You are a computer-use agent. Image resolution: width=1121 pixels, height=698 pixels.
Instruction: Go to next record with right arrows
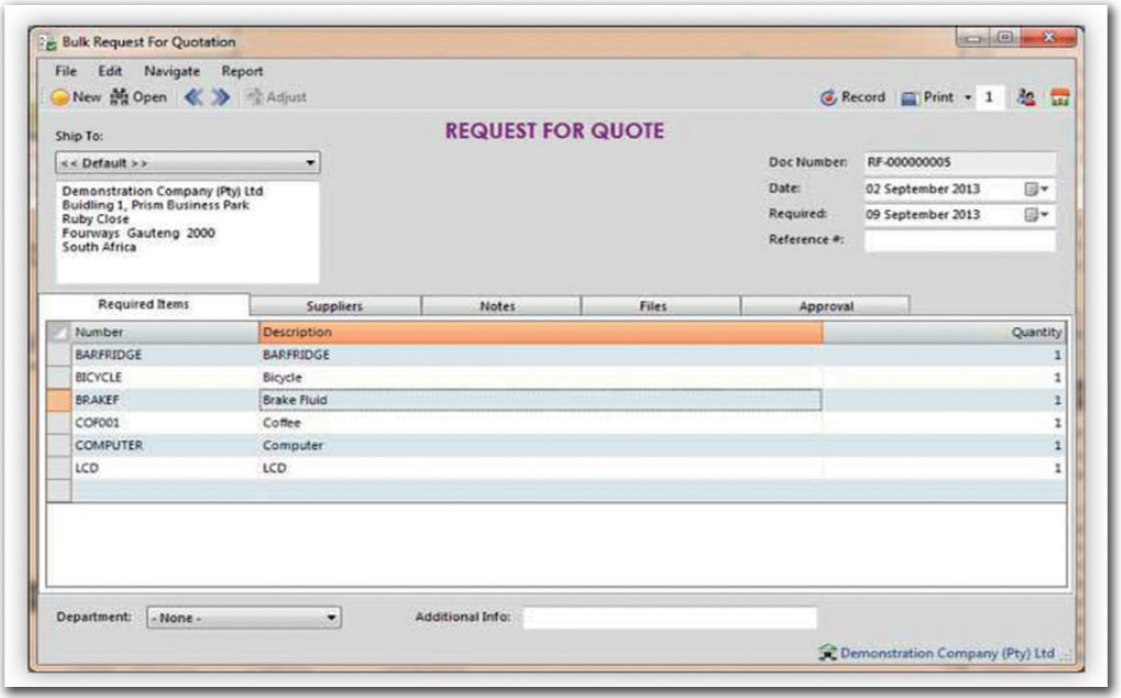[221, 97]
